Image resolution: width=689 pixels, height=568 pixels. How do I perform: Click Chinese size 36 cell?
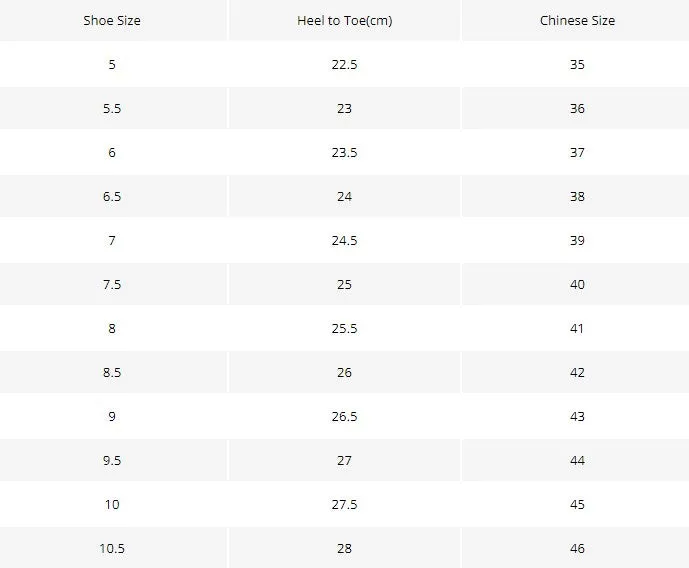pos(577,109)
